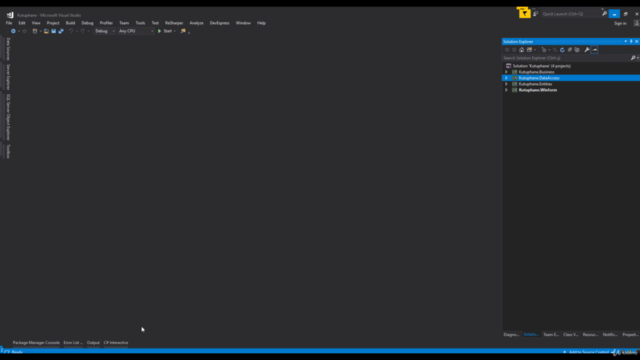Click the Redo toolbar icon
Image resolution: width=640 pixels, height=360 pixels.
[83, 31]
